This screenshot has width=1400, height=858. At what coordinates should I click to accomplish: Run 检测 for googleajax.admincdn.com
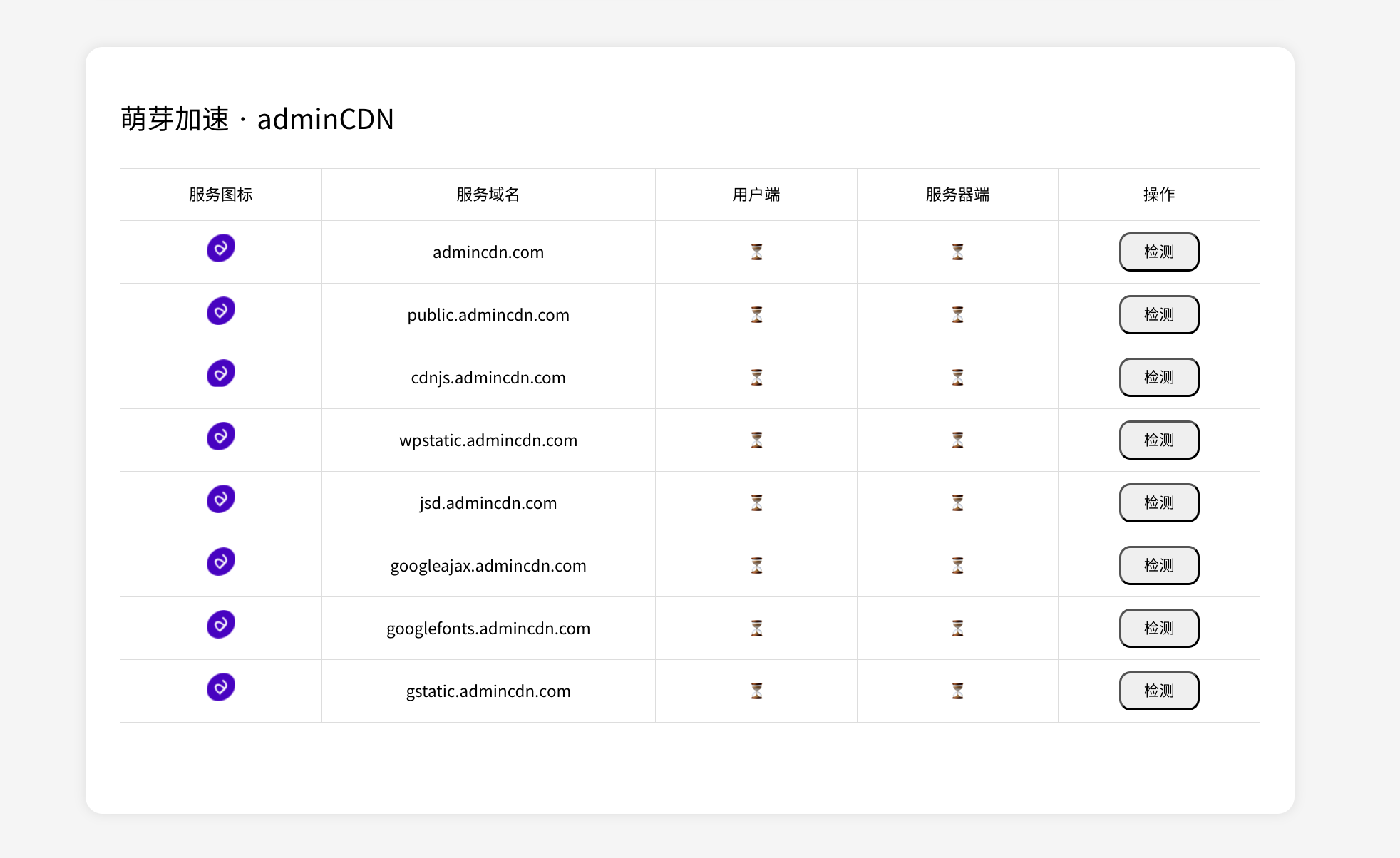1158,565
